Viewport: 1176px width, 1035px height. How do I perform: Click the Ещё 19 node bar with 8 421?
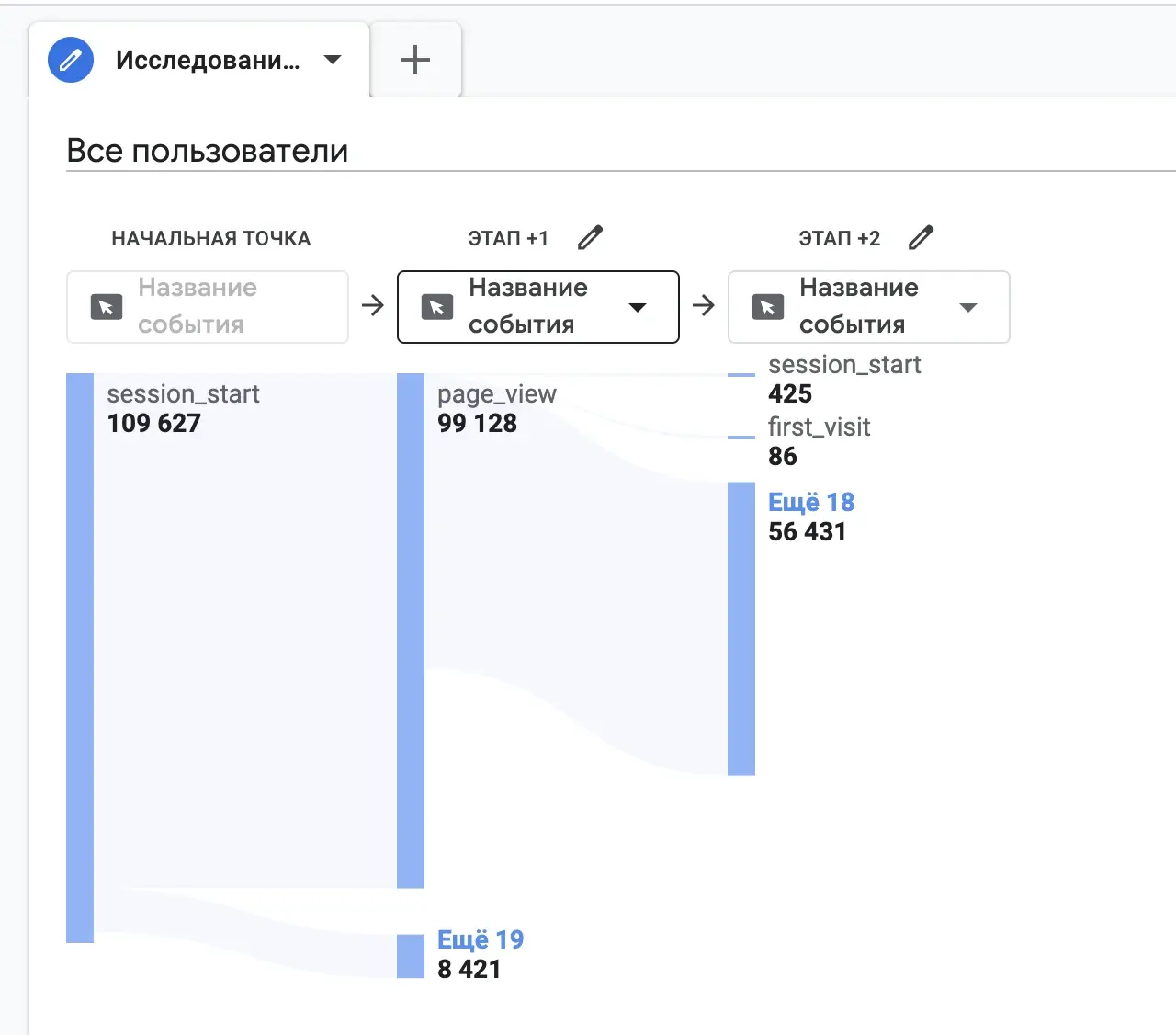[x=411, y=956]
